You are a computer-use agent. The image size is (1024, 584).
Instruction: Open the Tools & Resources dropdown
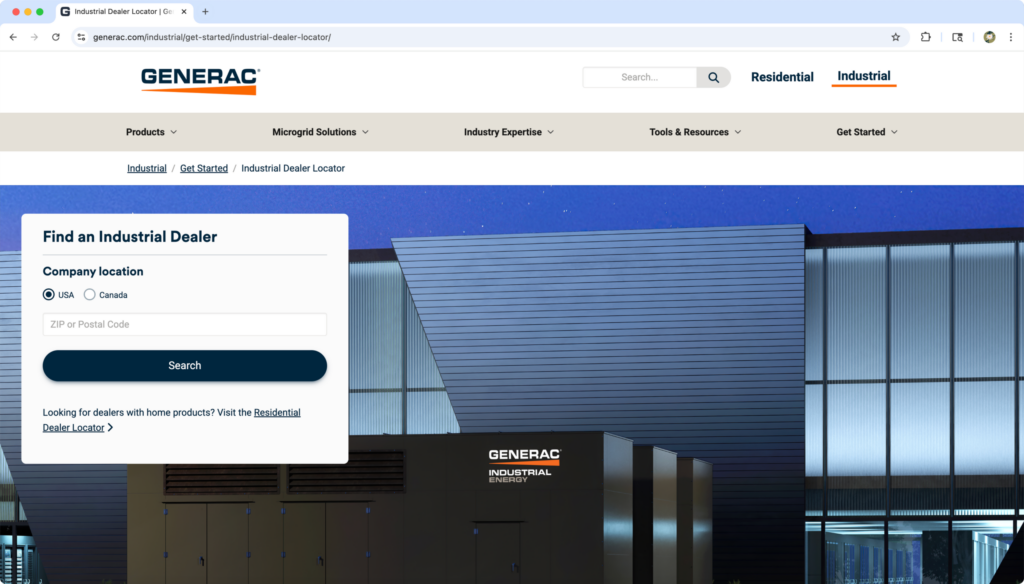click(x=695, y=132)
